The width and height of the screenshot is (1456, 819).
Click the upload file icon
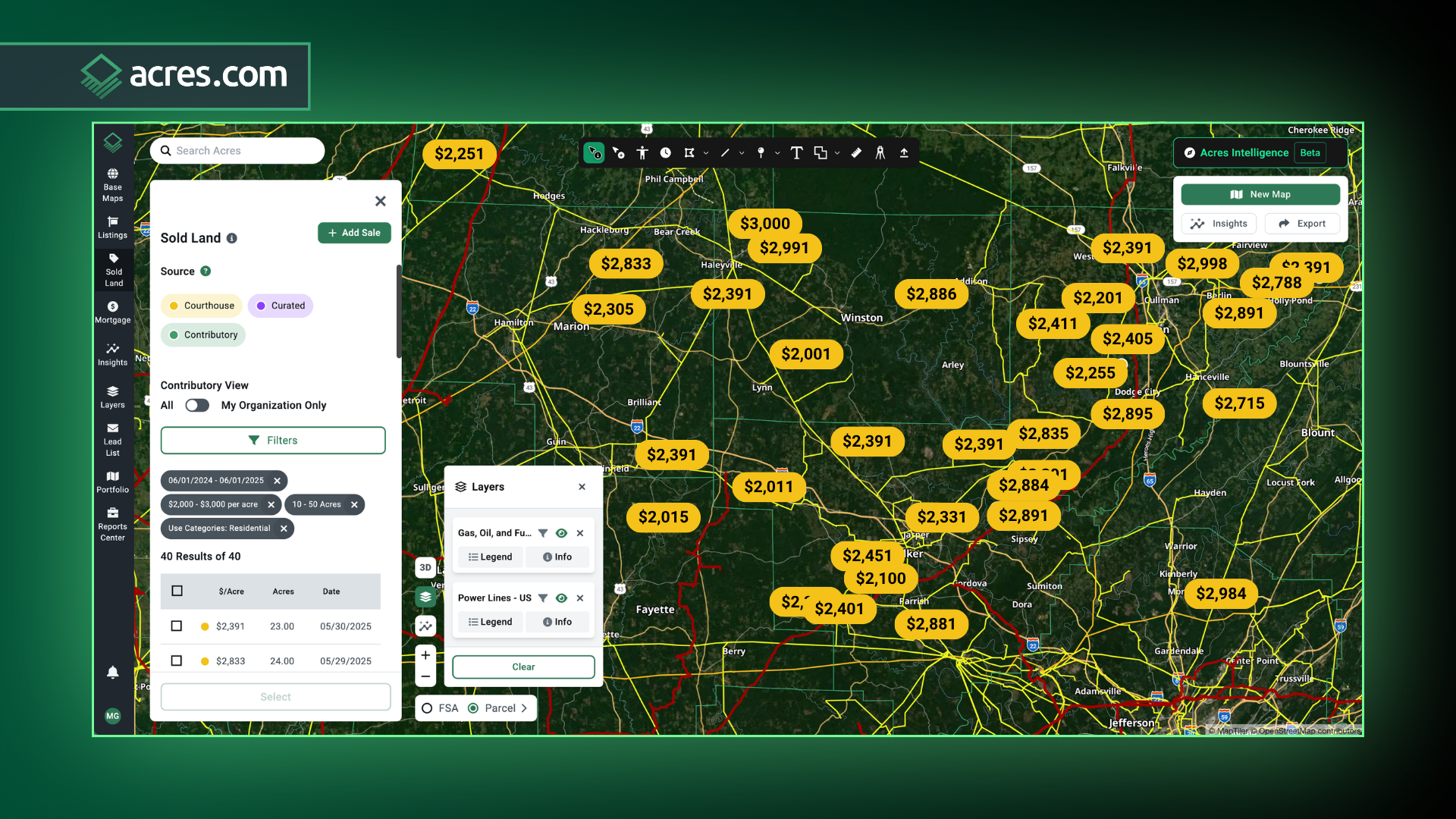pyautogui.click(x=904, y=153)
